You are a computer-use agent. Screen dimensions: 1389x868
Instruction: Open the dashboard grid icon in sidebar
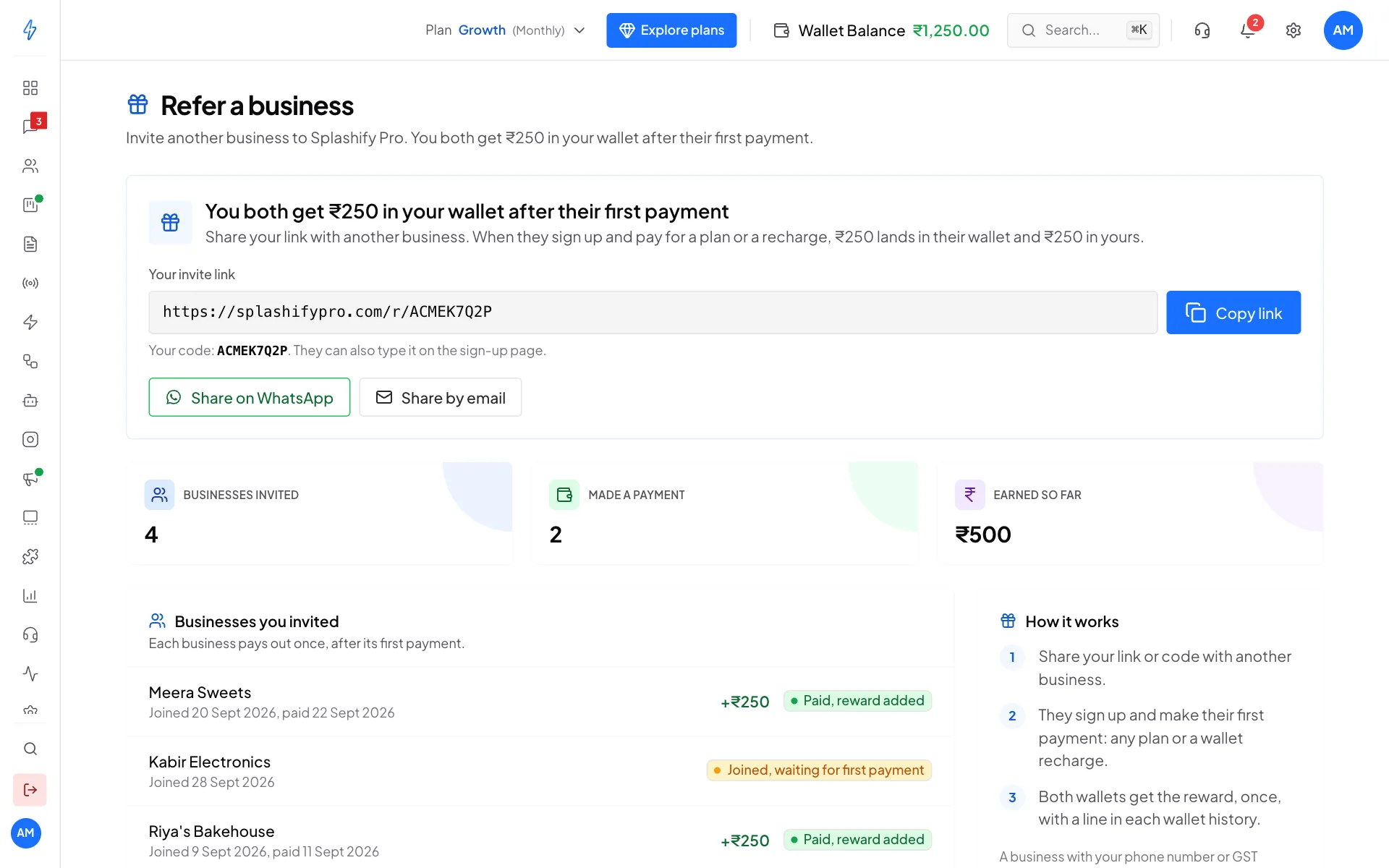30,88
